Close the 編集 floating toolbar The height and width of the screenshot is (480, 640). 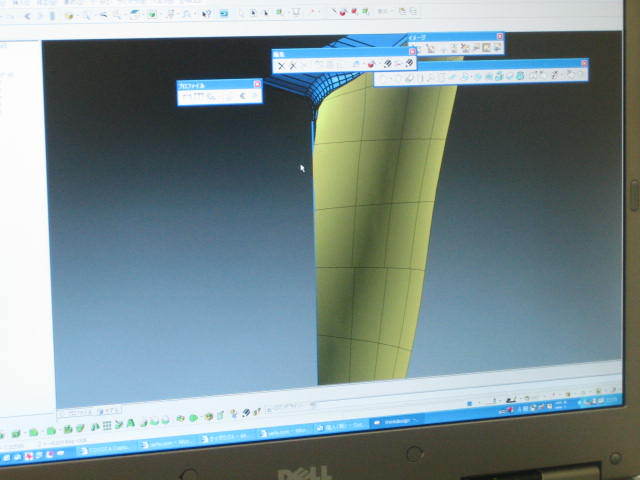[x=412, y=51]
